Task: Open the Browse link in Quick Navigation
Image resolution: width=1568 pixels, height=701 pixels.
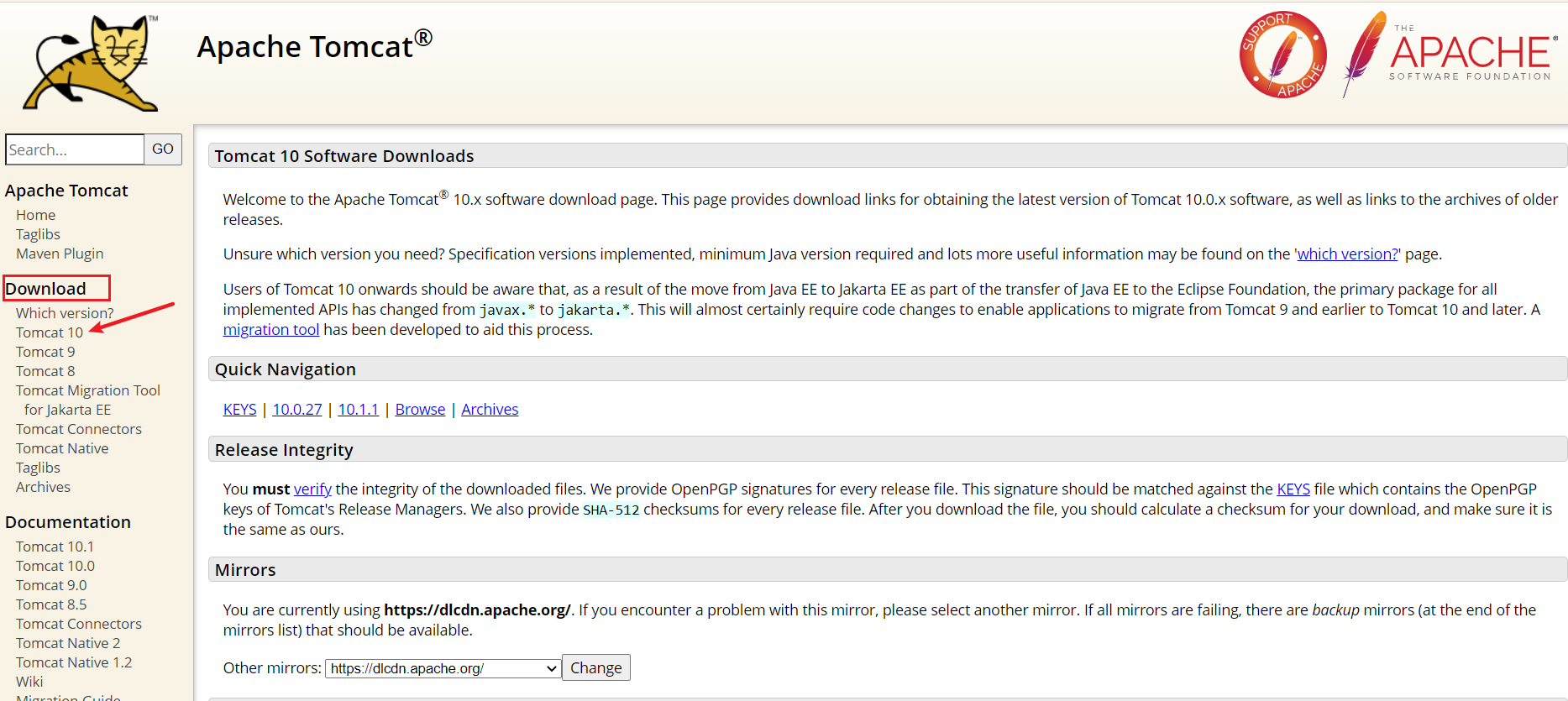Action: pyautogui.click(x=421, y=410)
